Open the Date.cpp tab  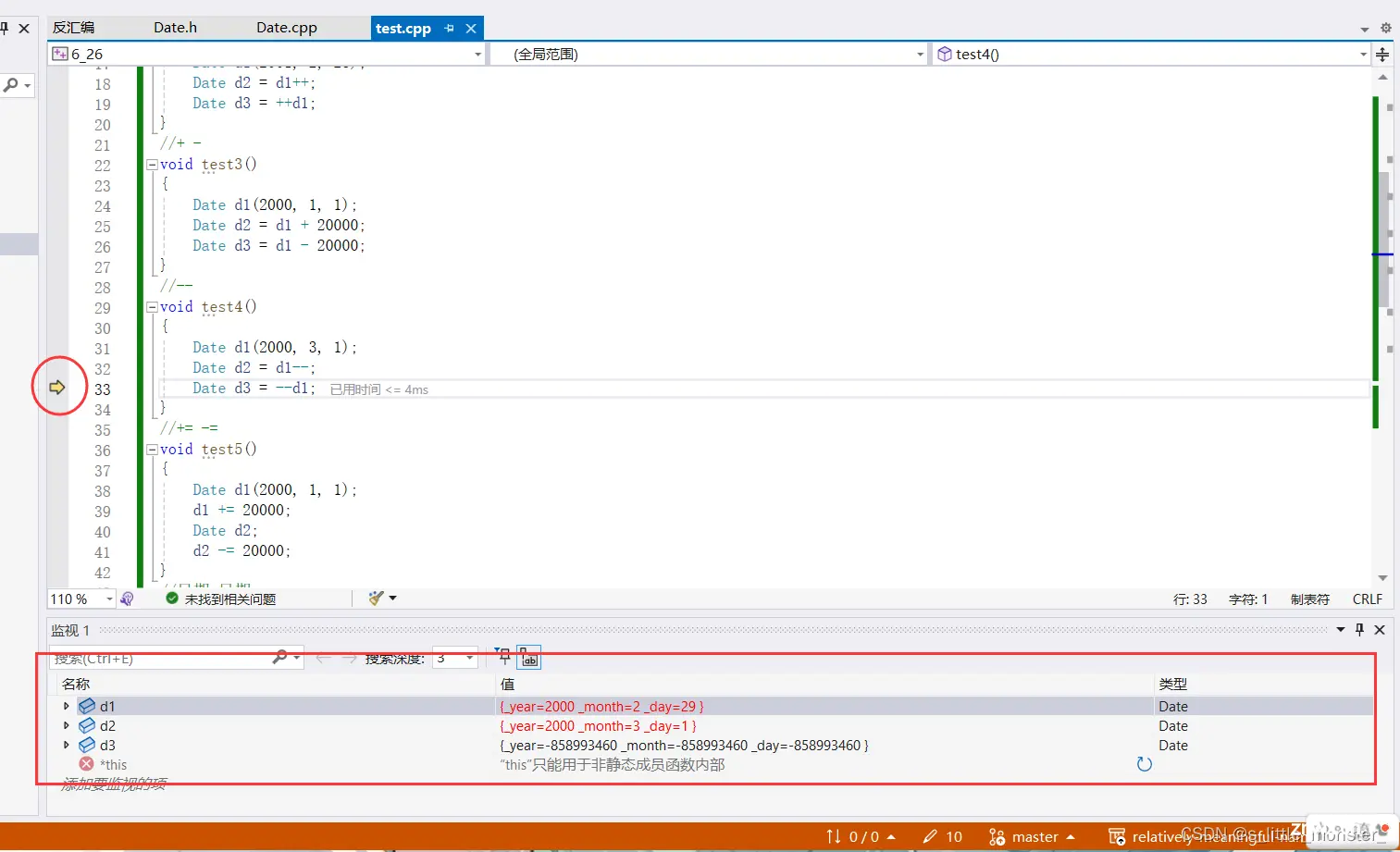(286, 28)
